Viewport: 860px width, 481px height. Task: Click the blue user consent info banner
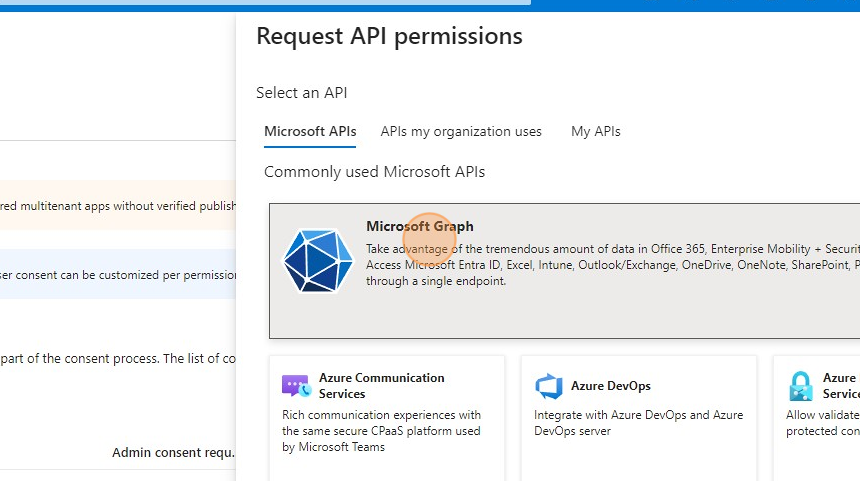(118, 274)
